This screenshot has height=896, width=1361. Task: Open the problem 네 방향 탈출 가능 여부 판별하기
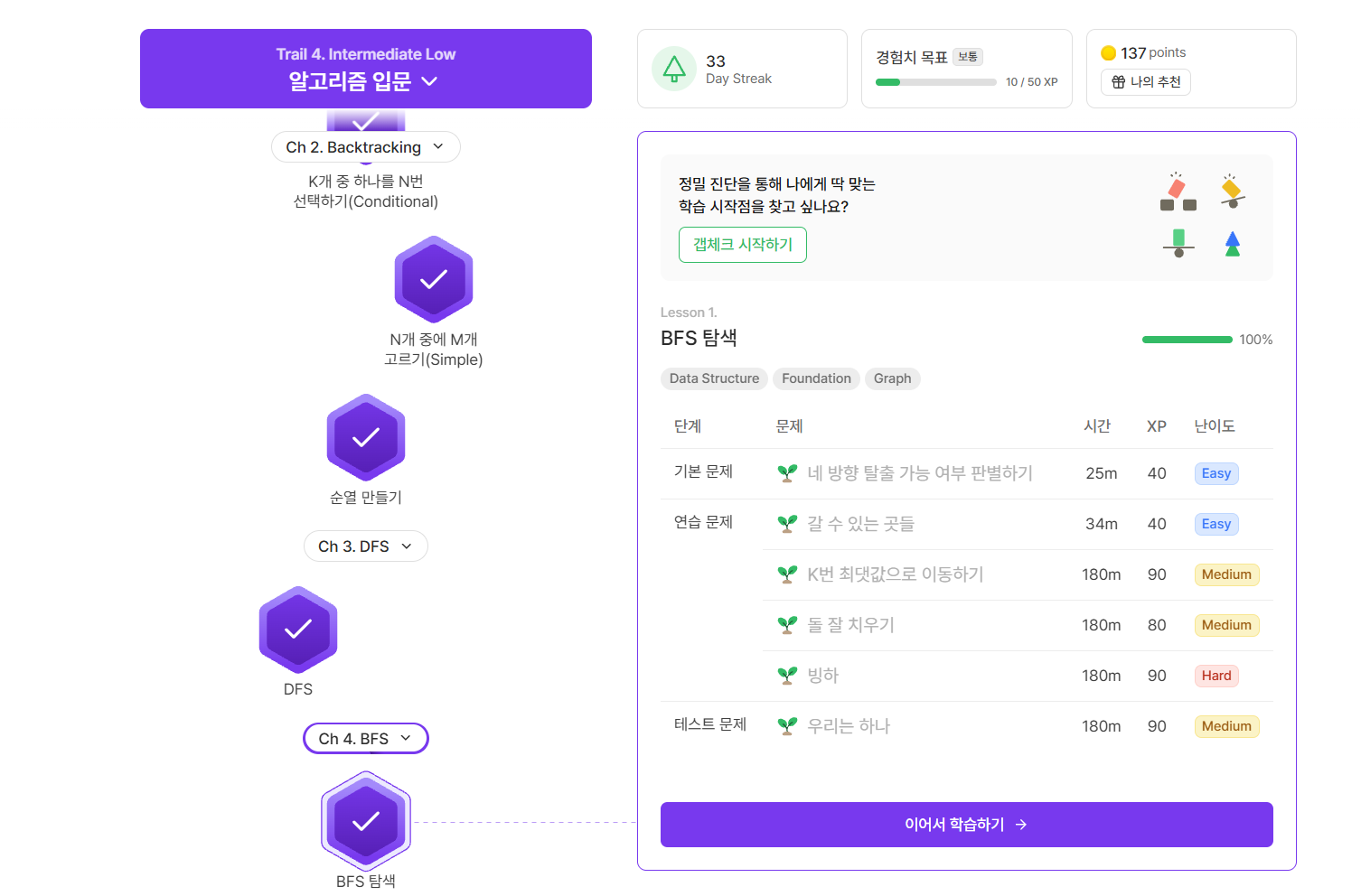[919, 473]
